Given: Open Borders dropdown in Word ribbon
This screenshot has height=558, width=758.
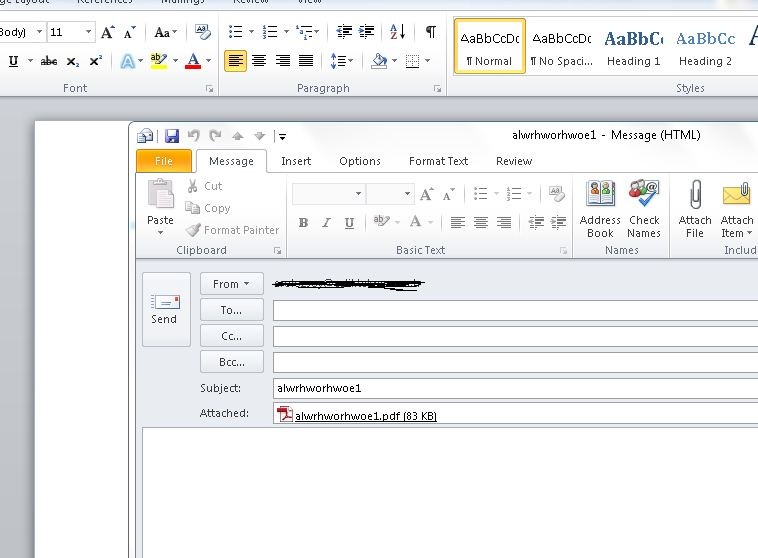Looking at the screenshot, I should coord(427,61).
